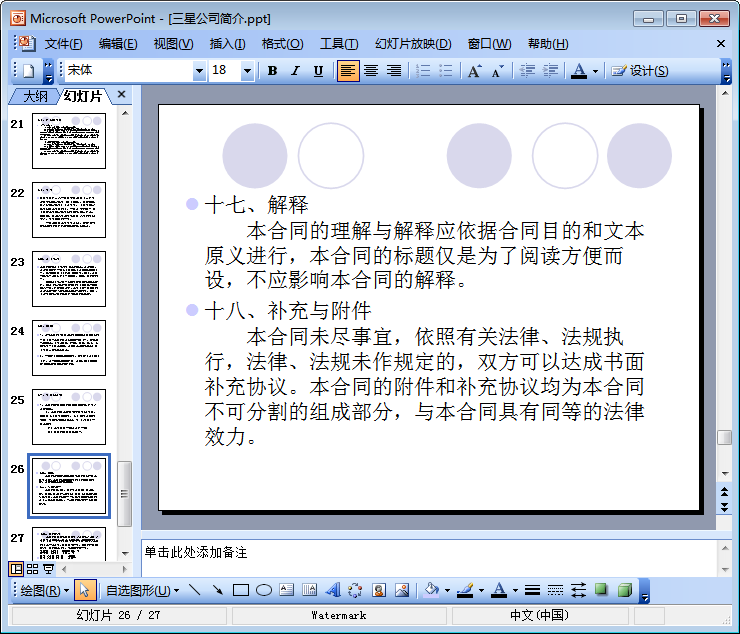
Task: Toggle underline formatting
Action: coord(318,71)
